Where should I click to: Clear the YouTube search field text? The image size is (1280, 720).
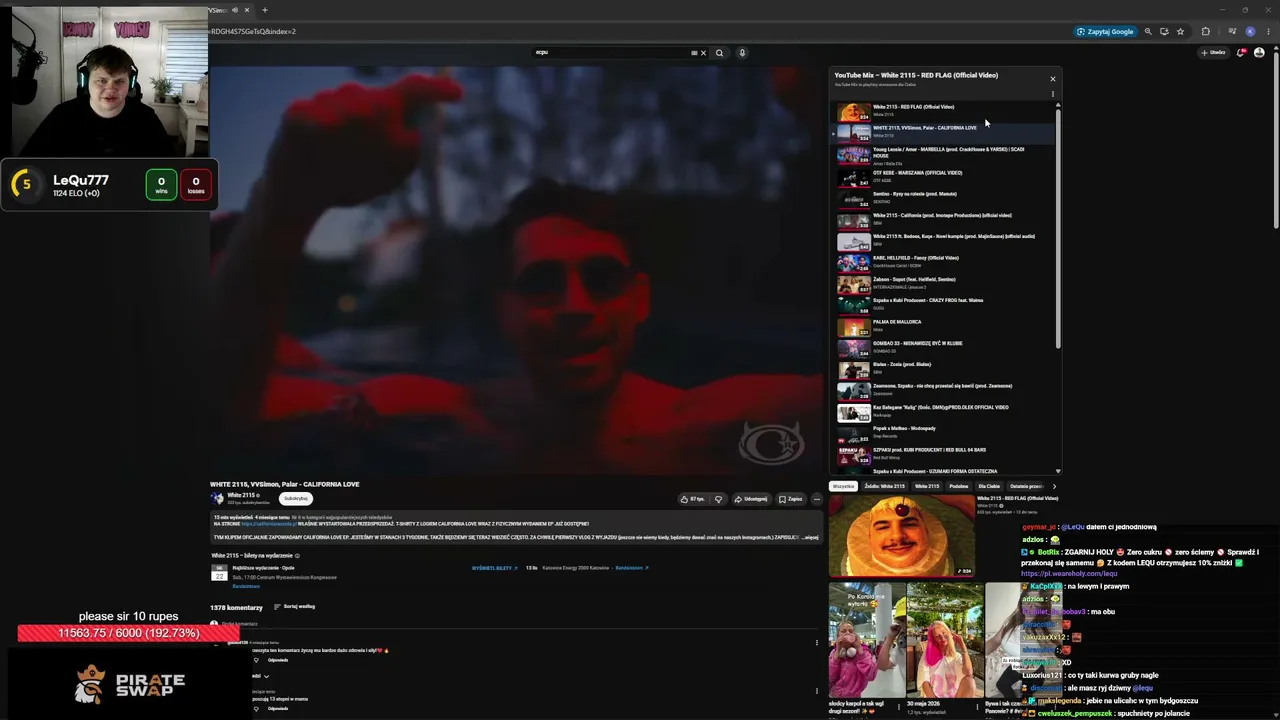[703, 53]
